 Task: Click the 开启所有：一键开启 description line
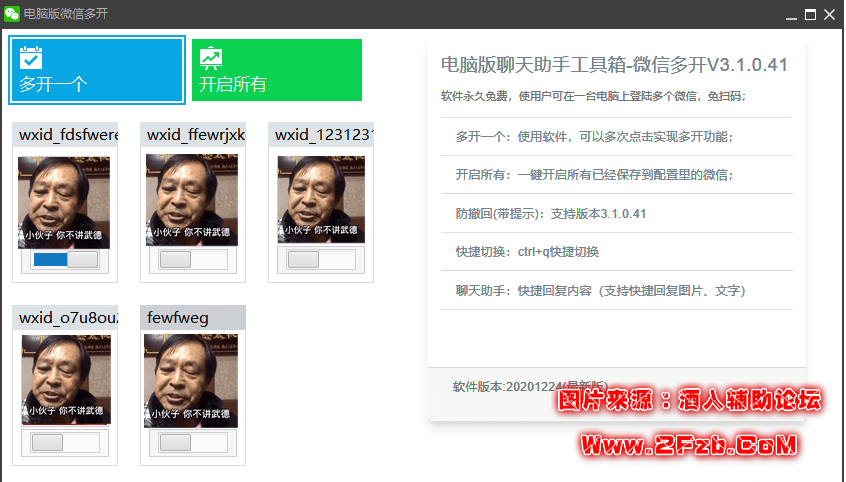point(594,175)
